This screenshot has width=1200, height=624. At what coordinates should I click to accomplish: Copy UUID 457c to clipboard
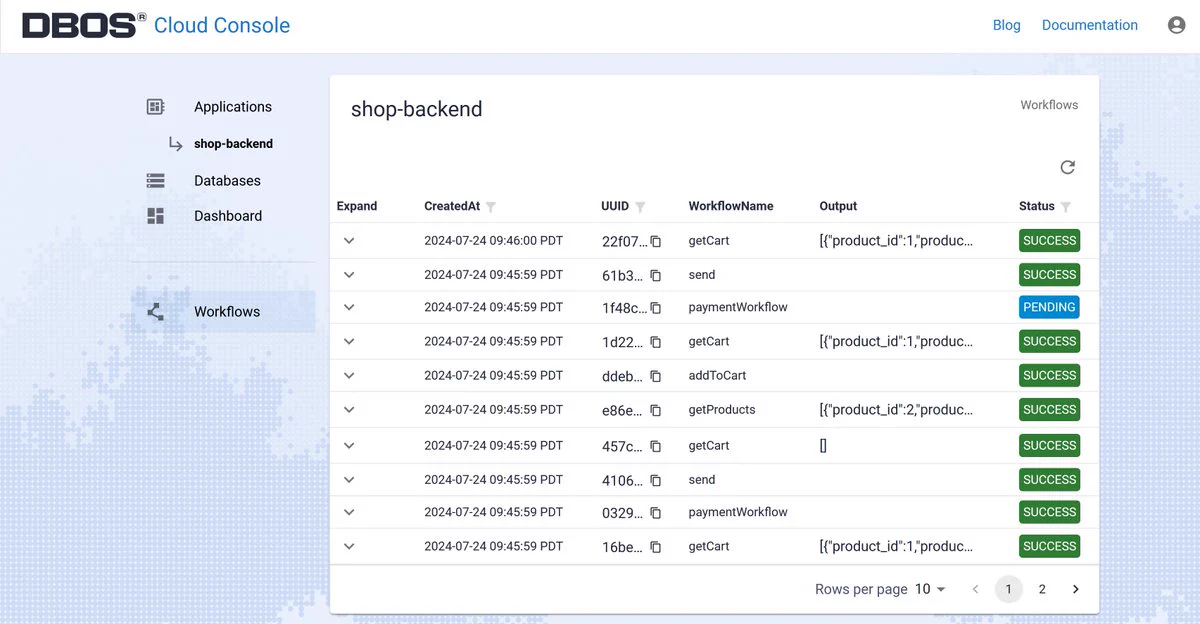[x=656, y=446]
